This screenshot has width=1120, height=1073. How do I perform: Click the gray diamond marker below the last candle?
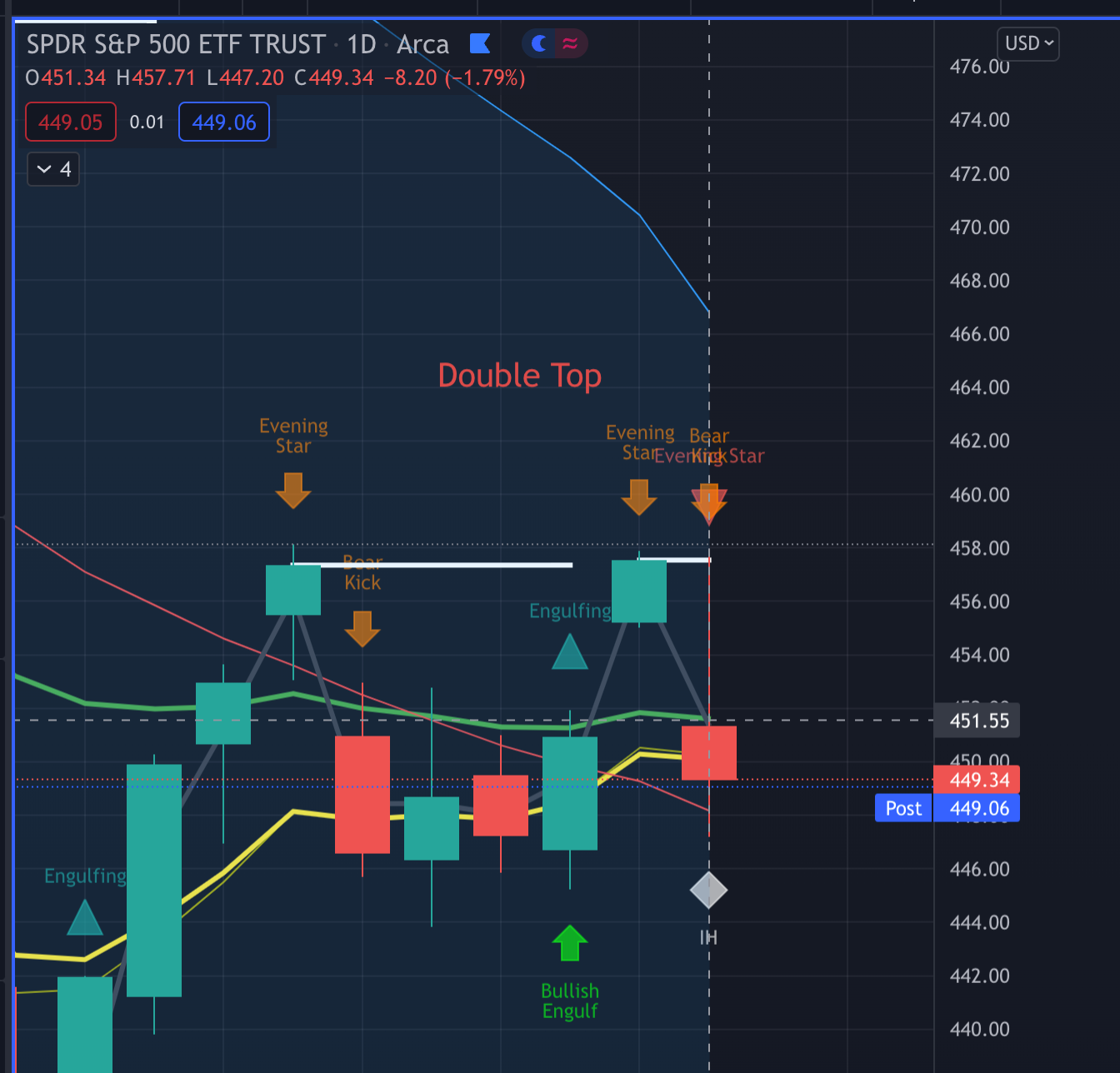pyautogui.click(x=708, y=890)
